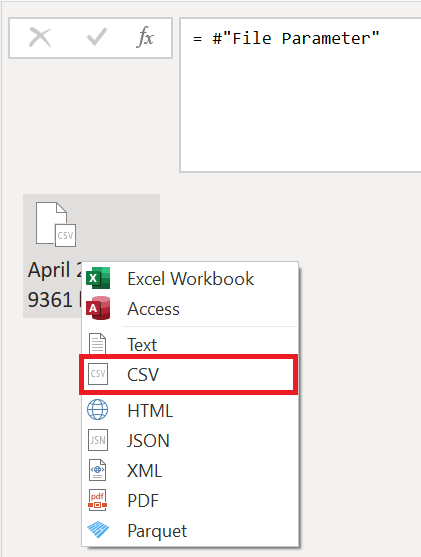Click the green Excel Workbook icon
Screen dimensions: 421x557
pyautogui.click(x=98, y=278)
